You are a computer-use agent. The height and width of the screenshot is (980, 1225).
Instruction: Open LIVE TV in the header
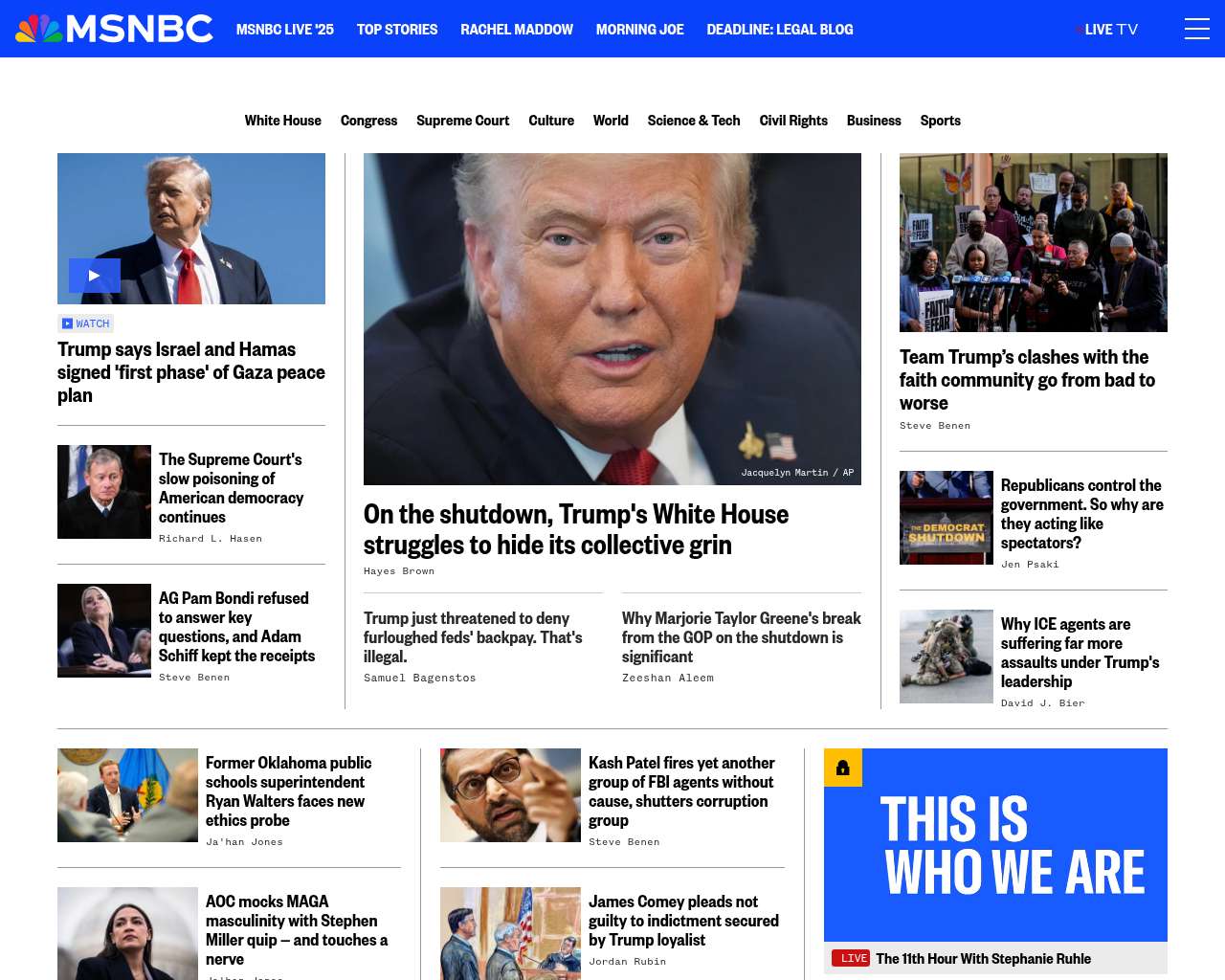tap(1110, 30)
